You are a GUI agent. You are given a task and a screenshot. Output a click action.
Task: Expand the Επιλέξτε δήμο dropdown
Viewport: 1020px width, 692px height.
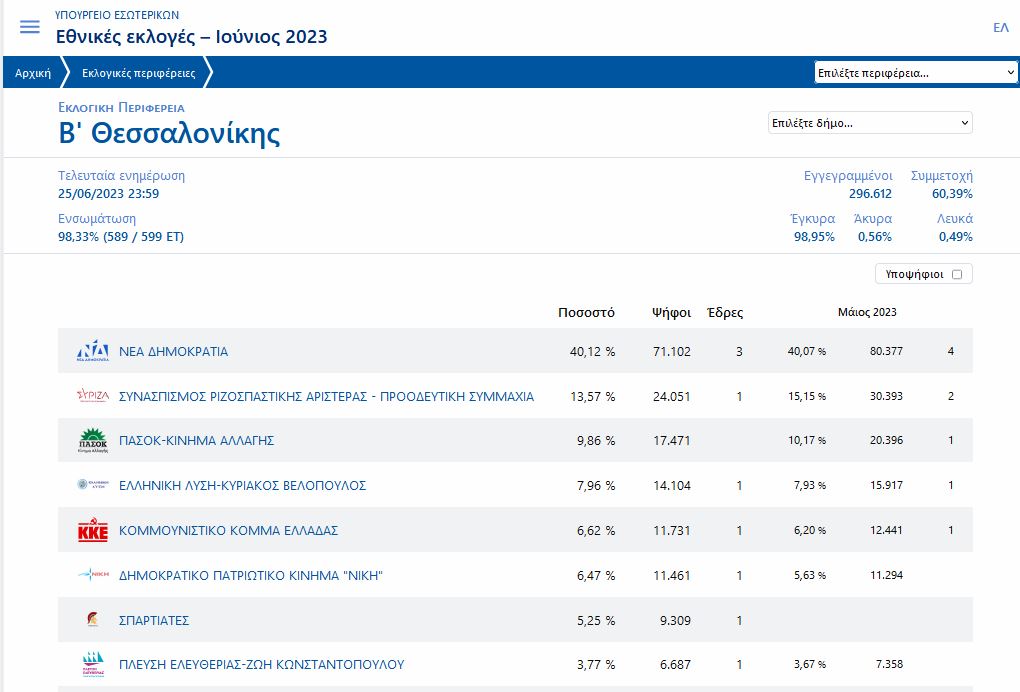coord(869,123)
